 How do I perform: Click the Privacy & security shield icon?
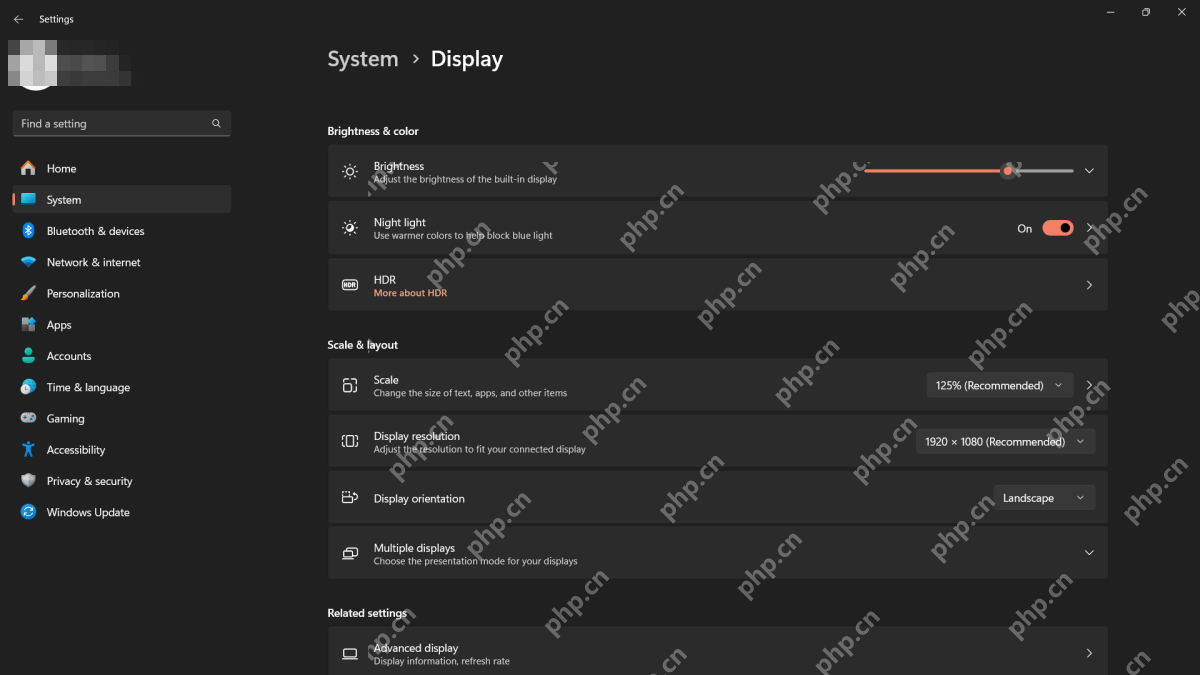(x=28, y=481)
